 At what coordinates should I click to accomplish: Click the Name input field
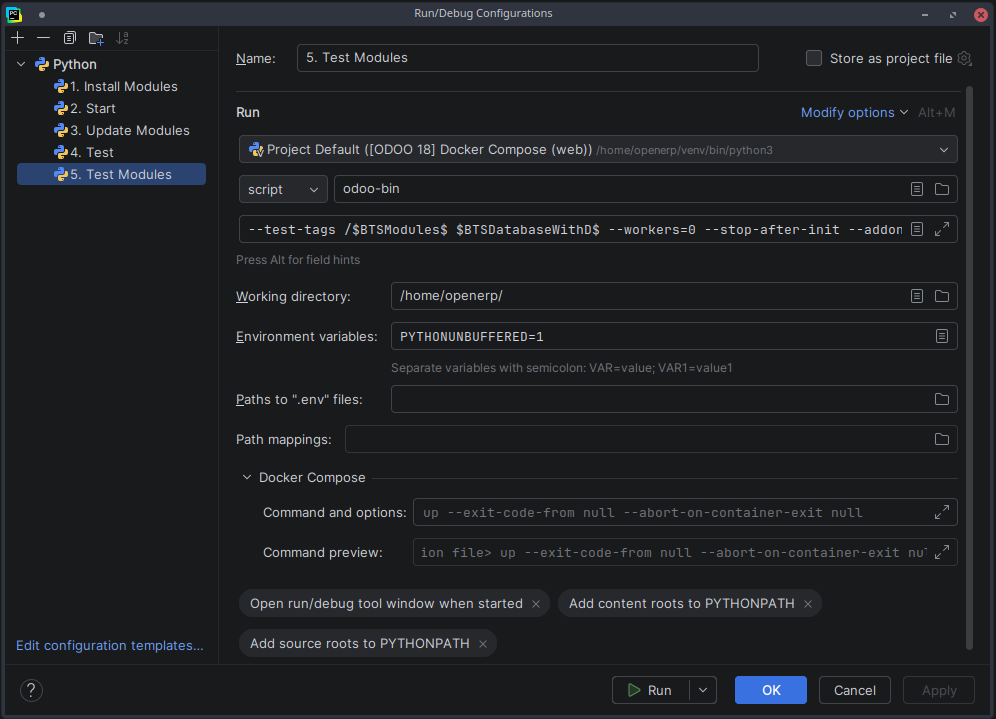527,58
